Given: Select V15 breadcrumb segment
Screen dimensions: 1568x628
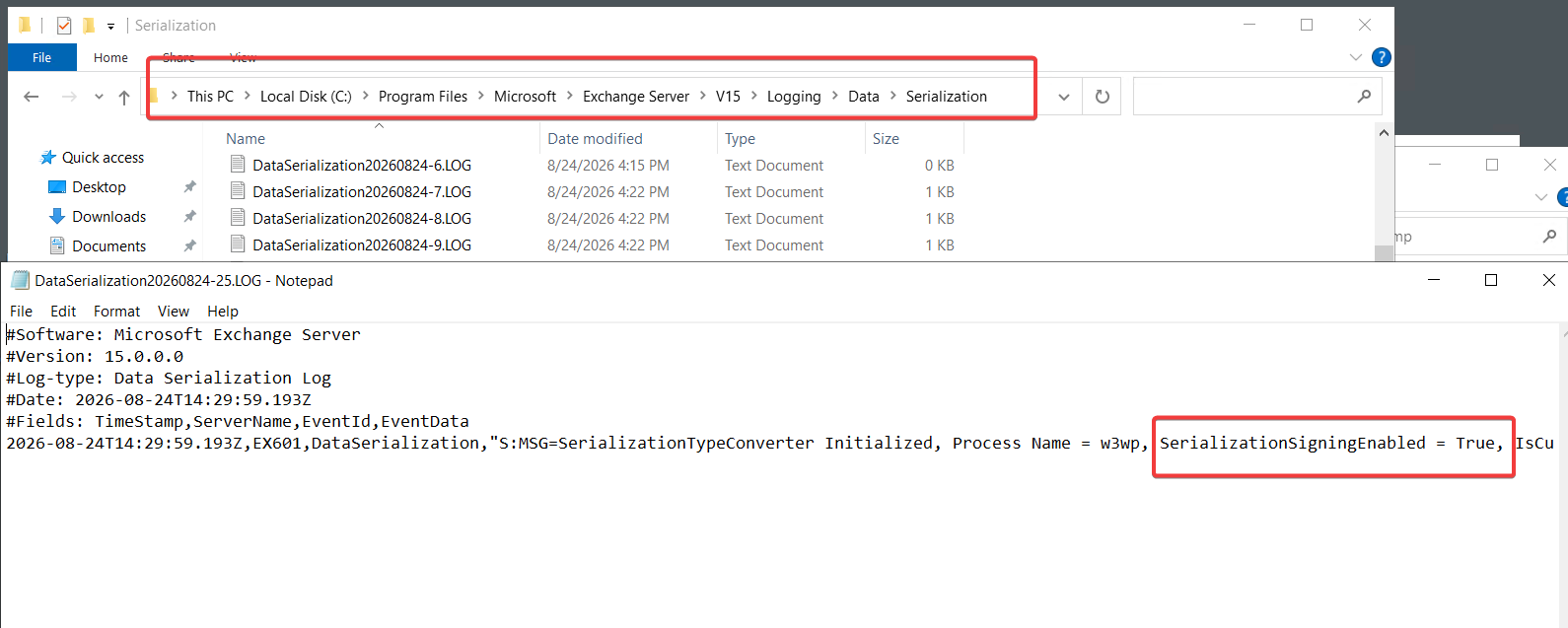Looking at the screenshot, I should coord(728,96).
